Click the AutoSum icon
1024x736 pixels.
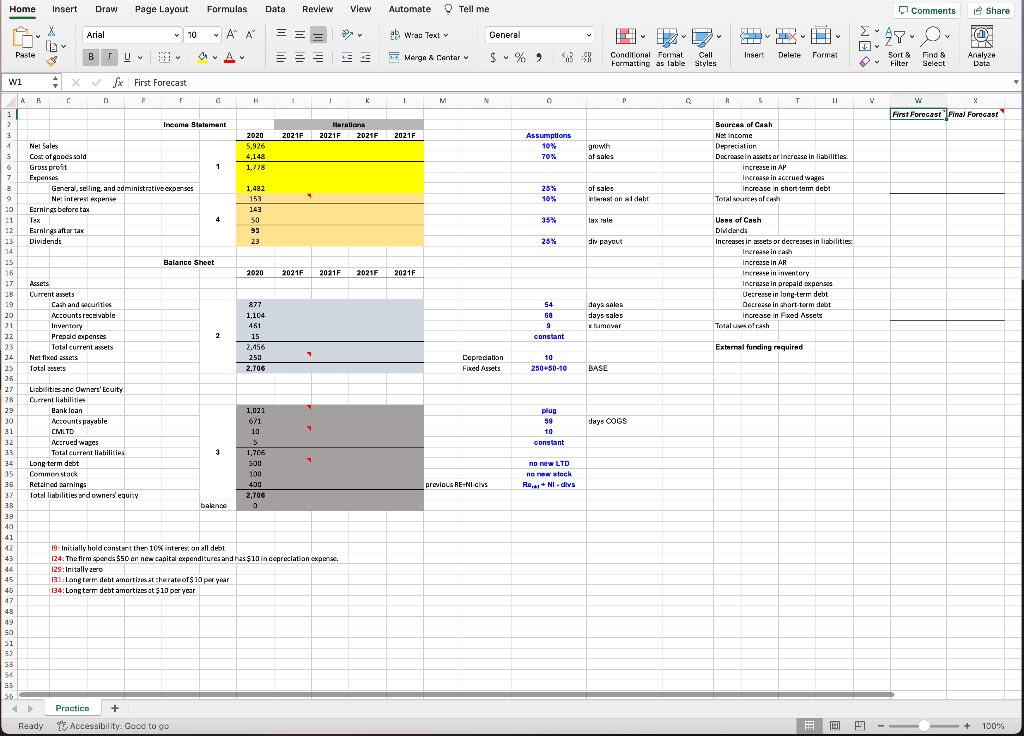864,31
